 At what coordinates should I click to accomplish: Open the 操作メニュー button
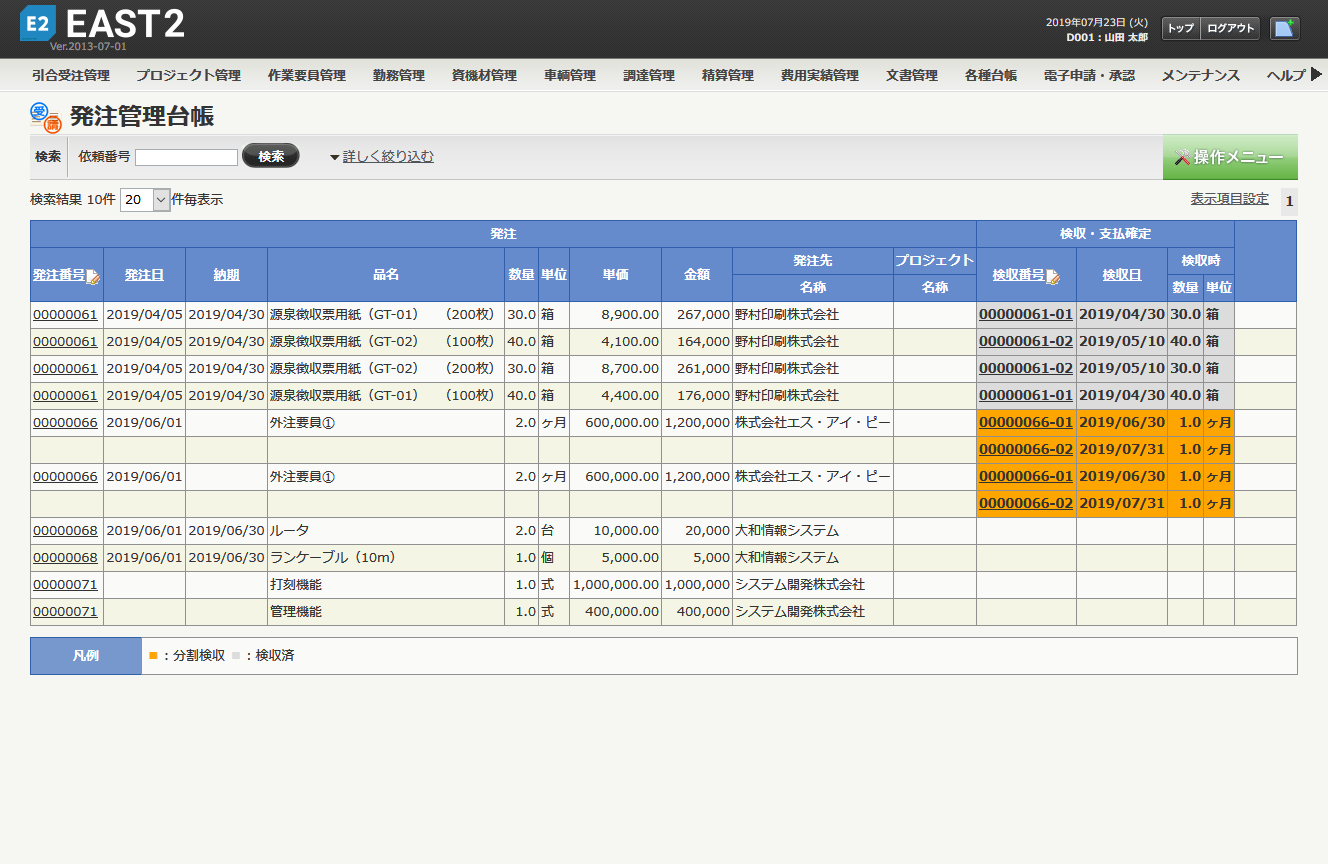(1230, 157)
